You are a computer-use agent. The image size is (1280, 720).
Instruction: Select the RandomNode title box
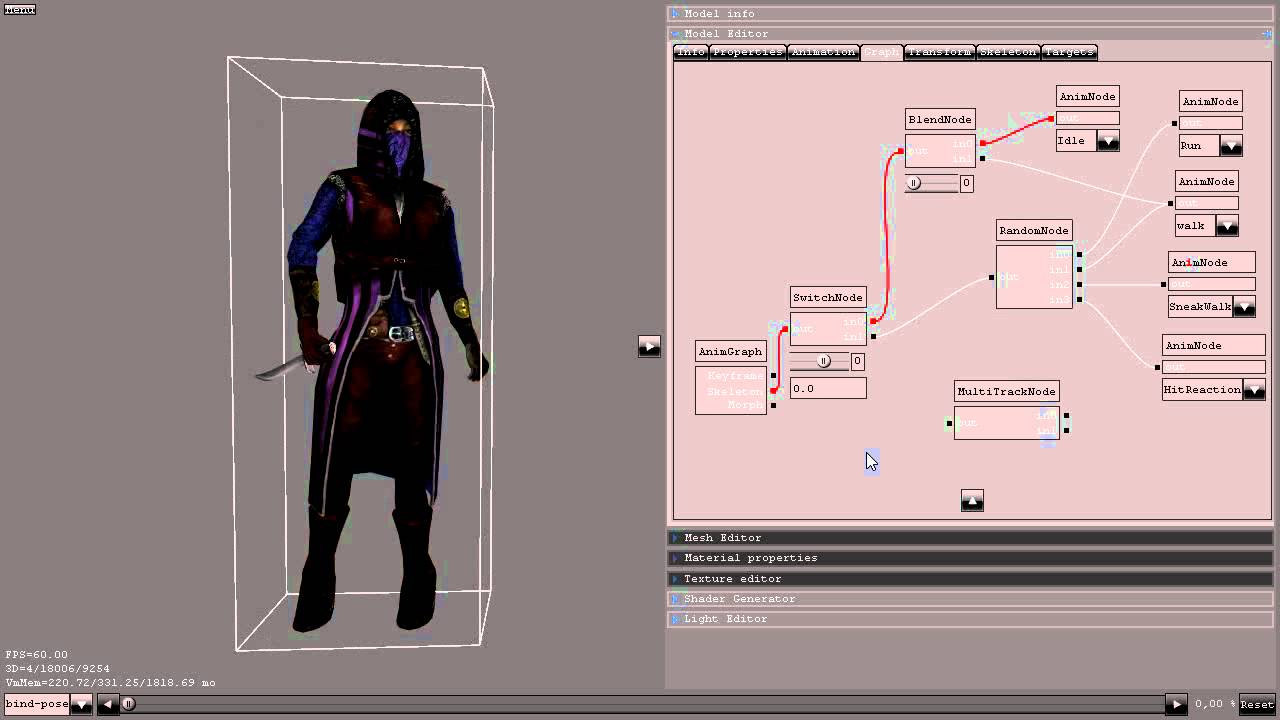click(x=1034, y=230)
